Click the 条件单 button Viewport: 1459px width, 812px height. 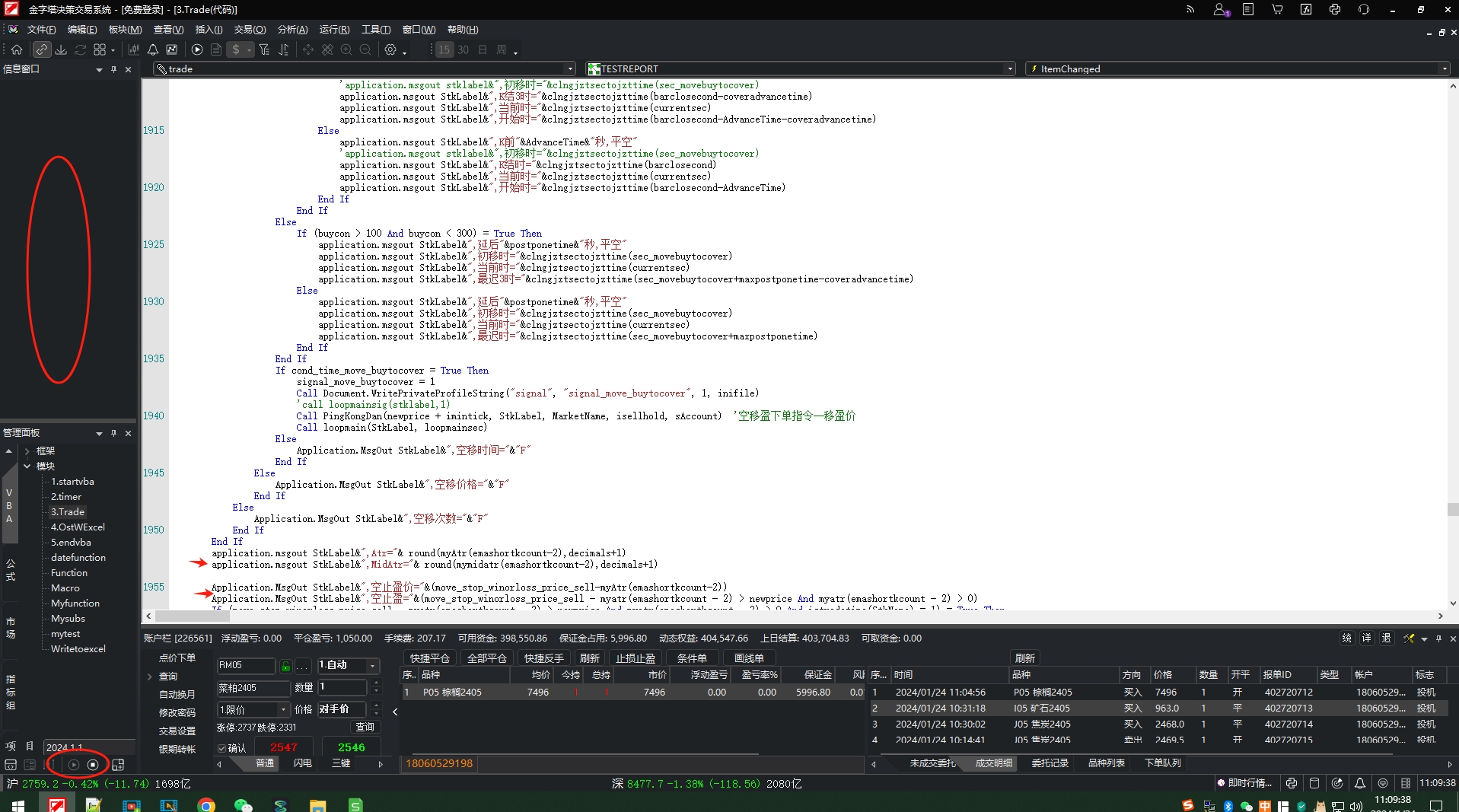[x=692, y=658]
